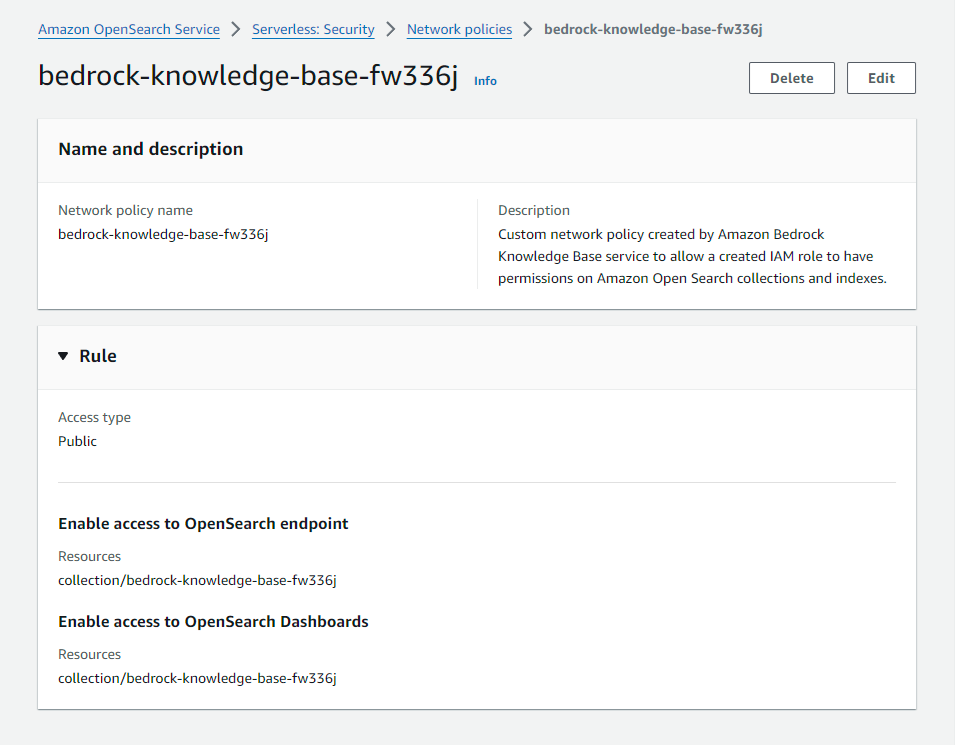Open the Info help link beside the title
Image resolution: width=955 pixels, height=745 pixels.
485,81
